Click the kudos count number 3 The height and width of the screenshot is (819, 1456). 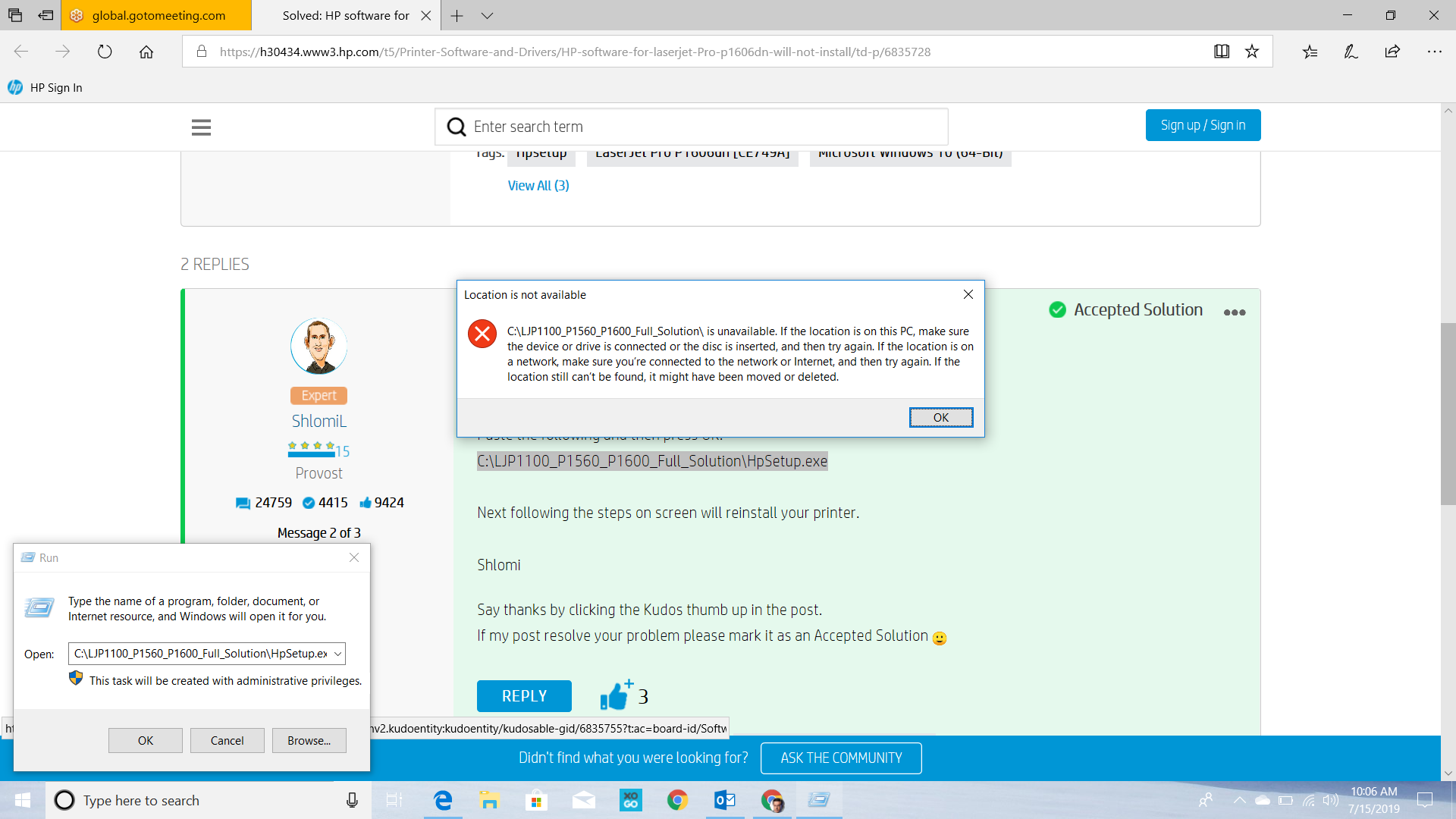click(643, 697)
